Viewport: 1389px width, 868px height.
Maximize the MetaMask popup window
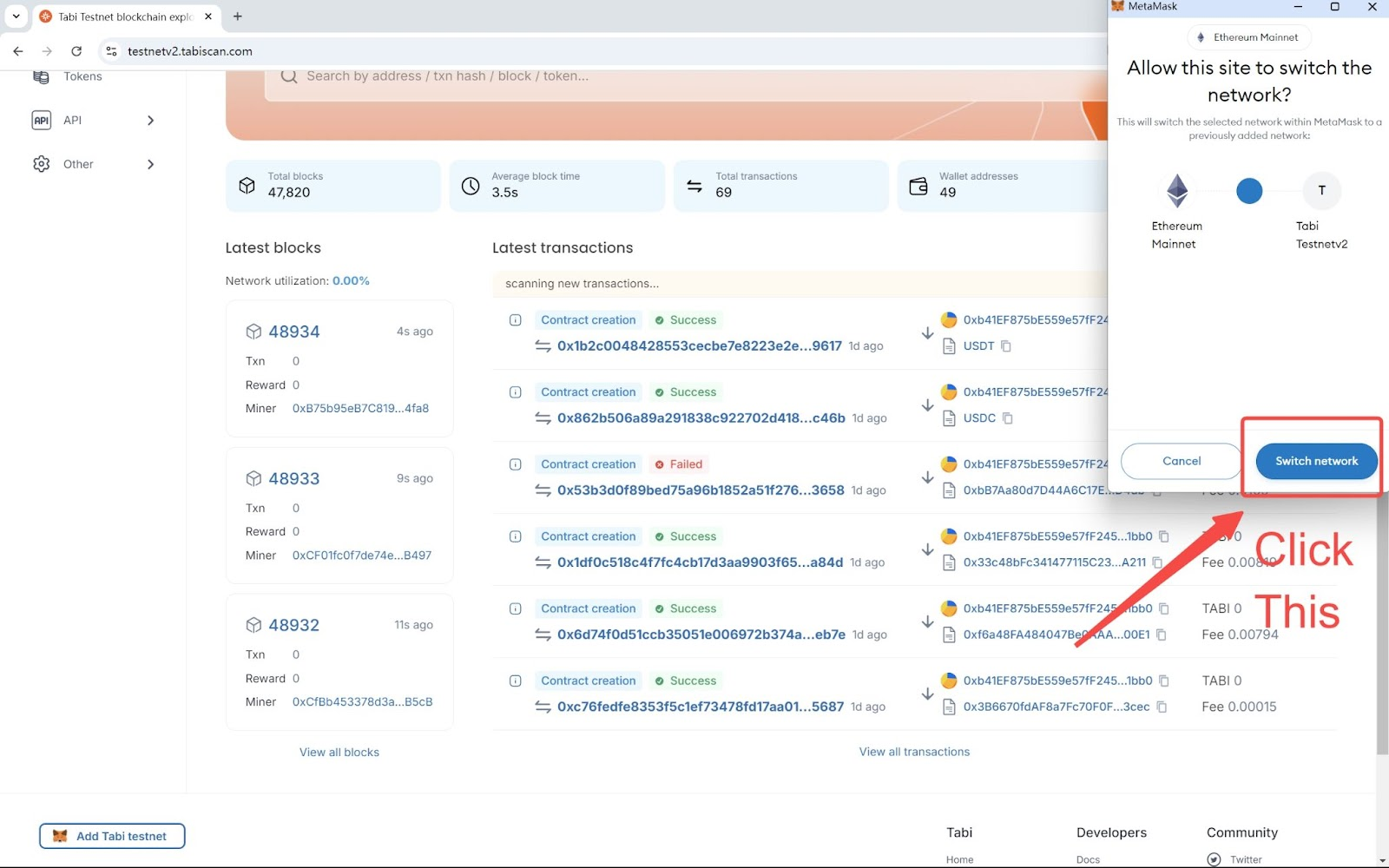[1334, 7]
